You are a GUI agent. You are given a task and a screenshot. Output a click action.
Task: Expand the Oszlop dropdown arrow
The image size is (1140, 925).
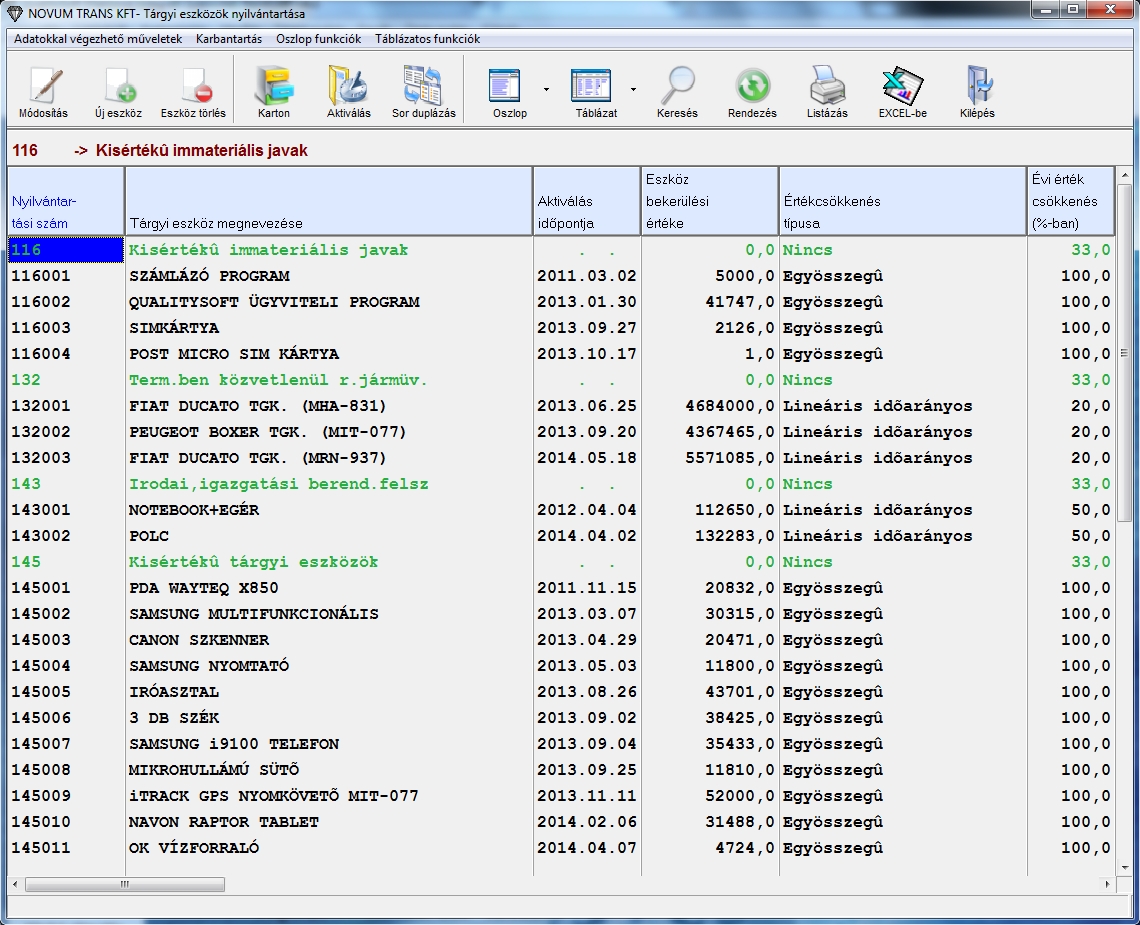pyautogui.click(x=546, y=89)
